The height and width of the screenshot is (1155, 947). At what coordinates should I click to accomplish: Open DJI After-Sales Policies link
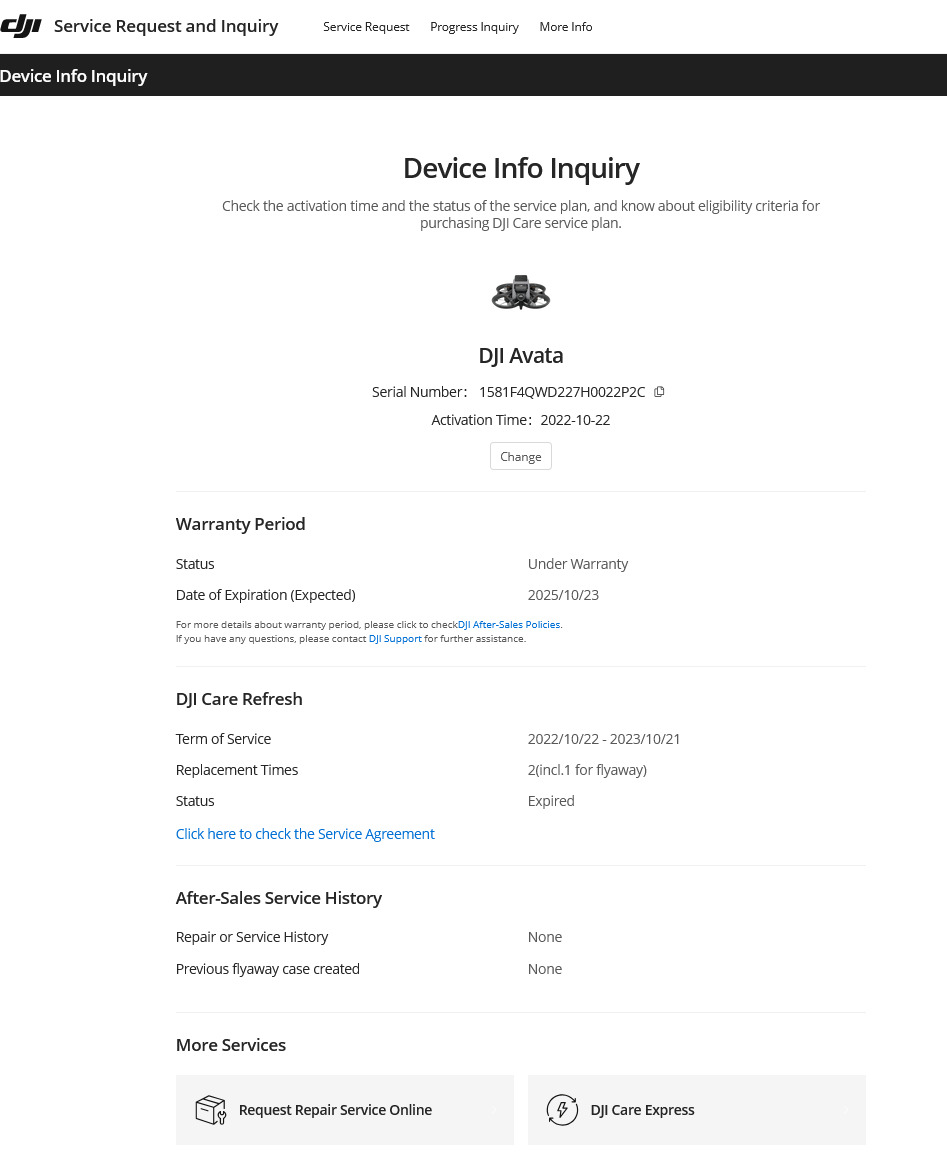[x=509, y=625]
